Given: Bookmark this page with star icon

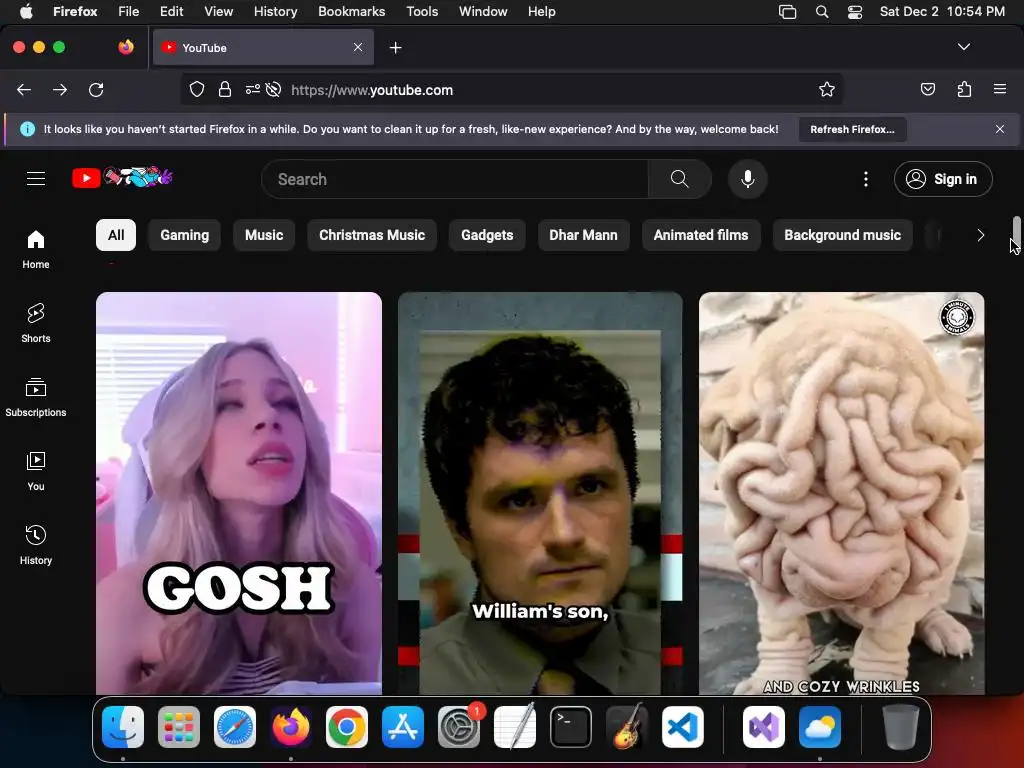Looking at the screenshot, I should pos(827,89).
